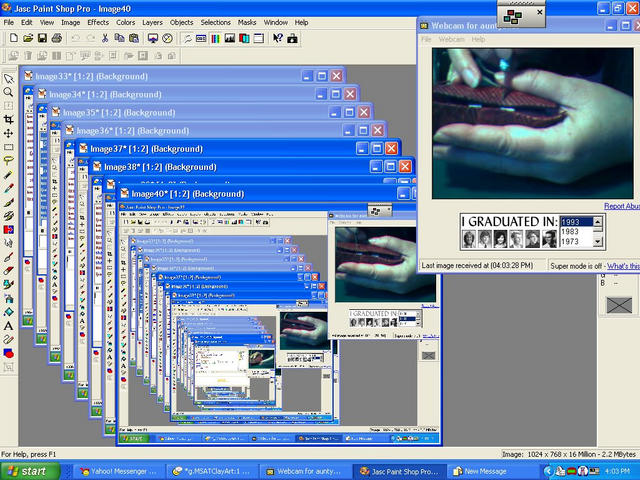The height and width of the screenshot is (480, 640).
Task: Open the Selections menu
Action: coord(216,22)
